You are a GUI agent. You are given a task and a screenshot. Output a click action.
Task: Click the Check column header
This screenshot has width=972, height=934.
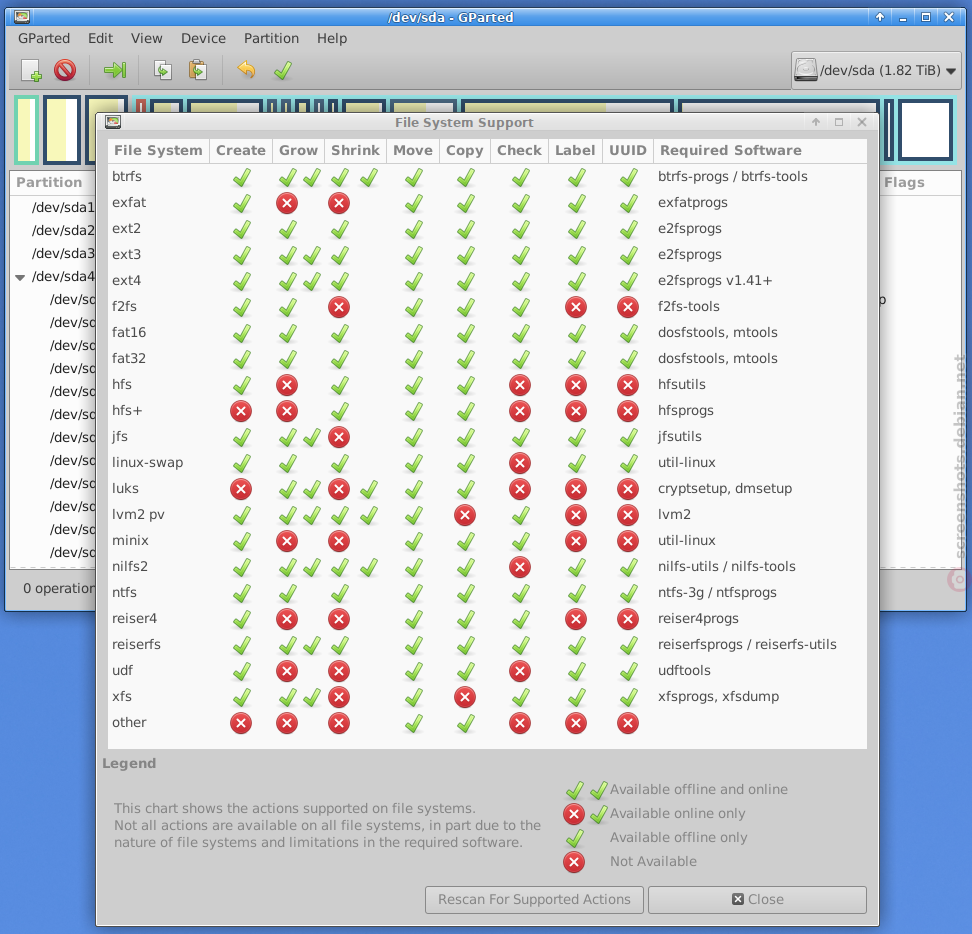[519, 151]
